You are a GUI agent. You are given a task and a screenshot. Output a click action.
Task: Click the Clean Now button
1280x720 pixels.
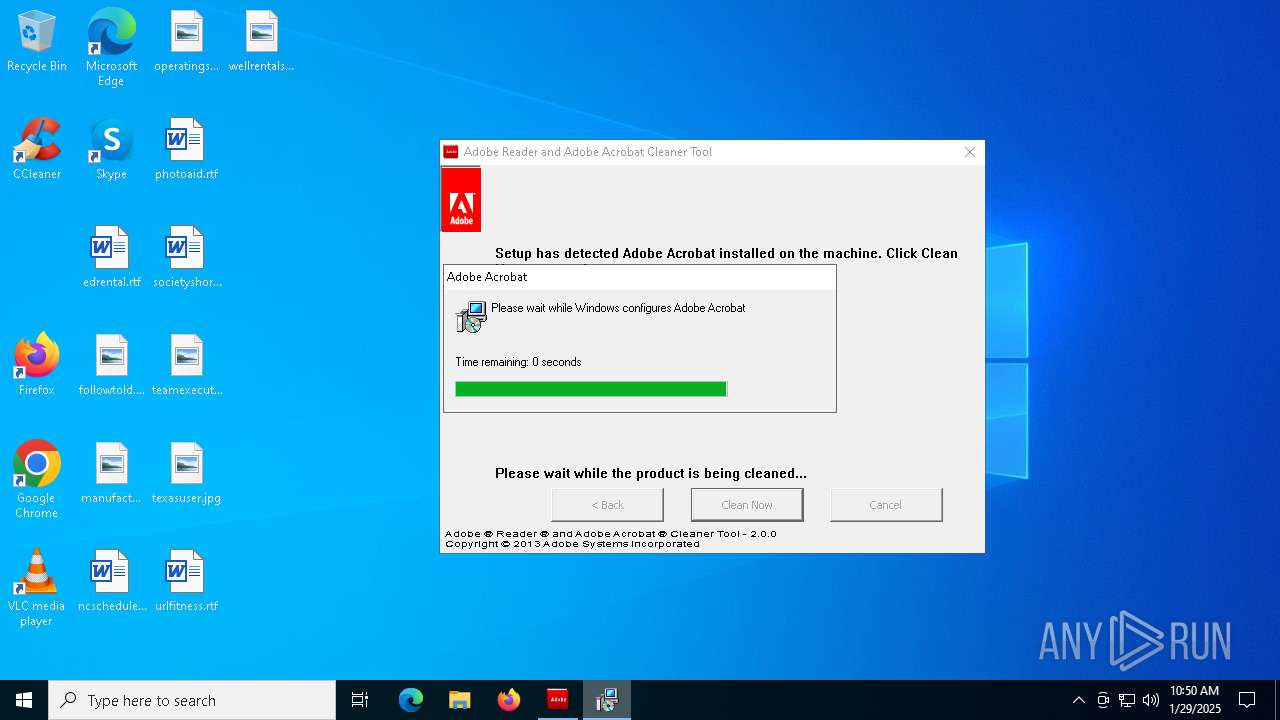click(x=747, y=505)
